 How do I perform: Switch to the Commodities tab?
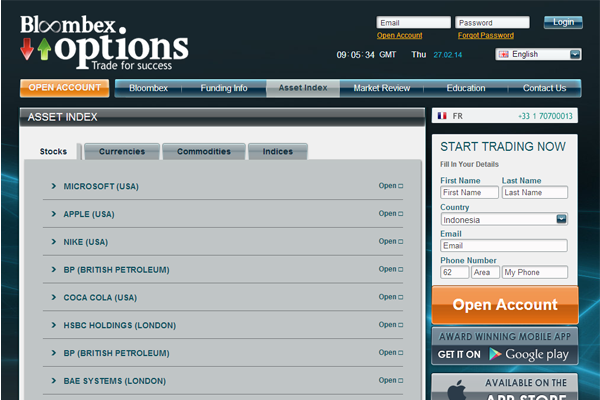[x=204, y=152]
